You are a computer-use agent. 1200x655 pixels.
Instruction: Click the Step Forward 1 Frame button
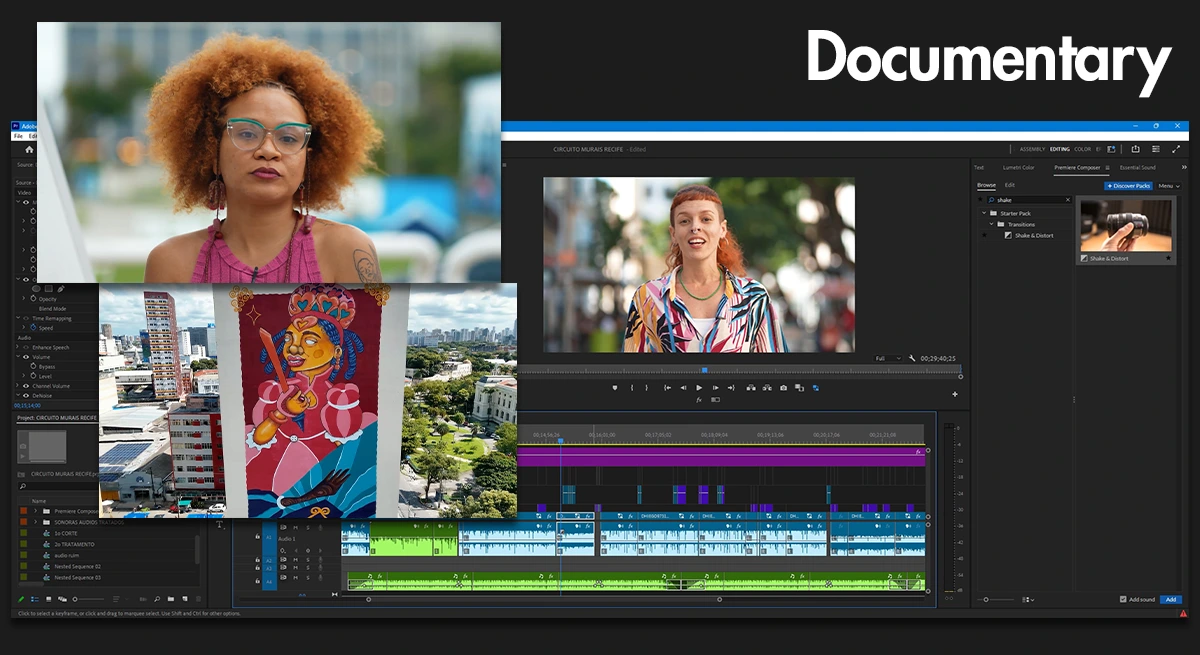(716, 388)
